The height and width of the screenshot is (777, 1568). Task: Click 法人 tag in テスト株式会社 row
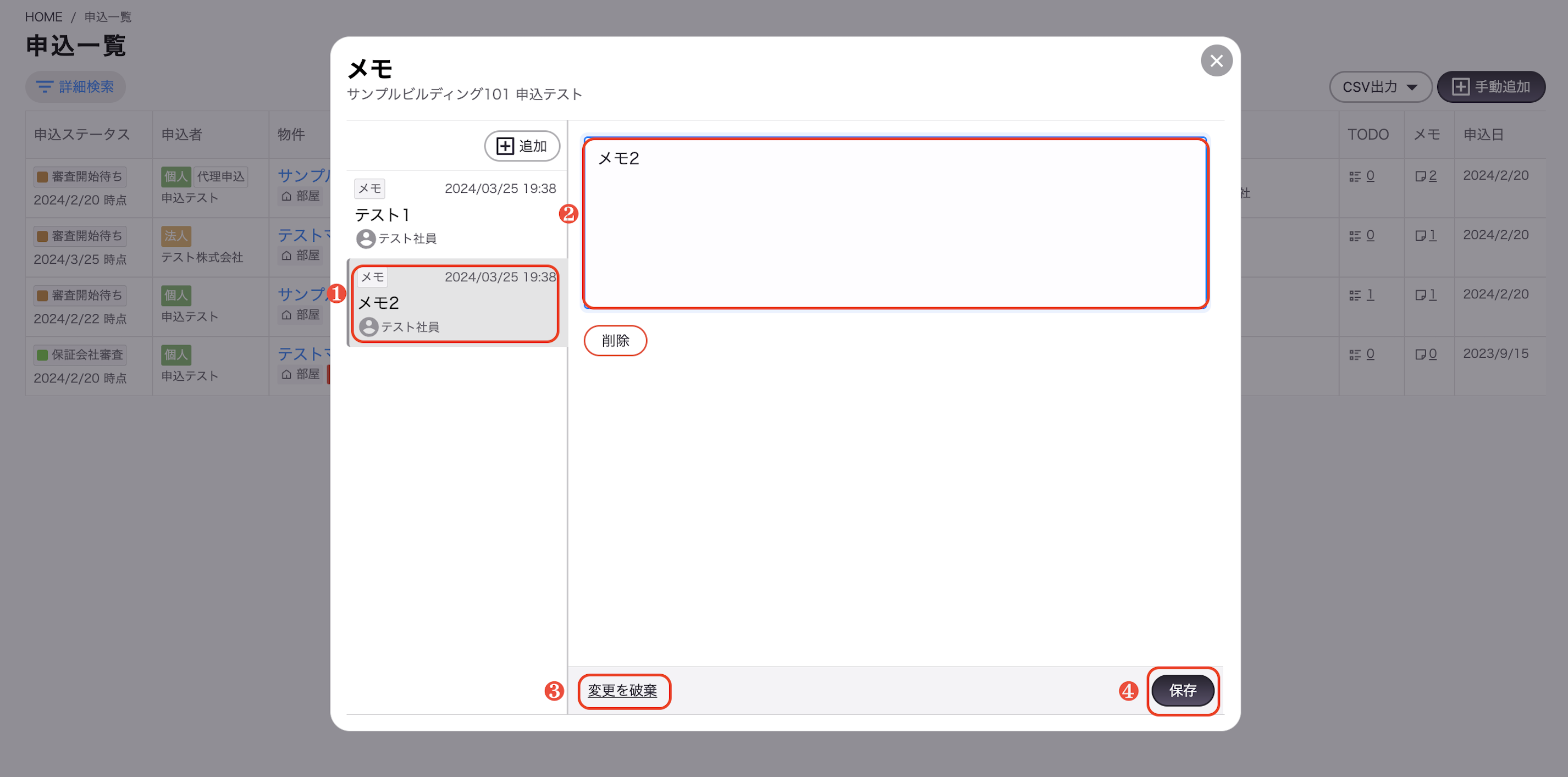(176, 236)
